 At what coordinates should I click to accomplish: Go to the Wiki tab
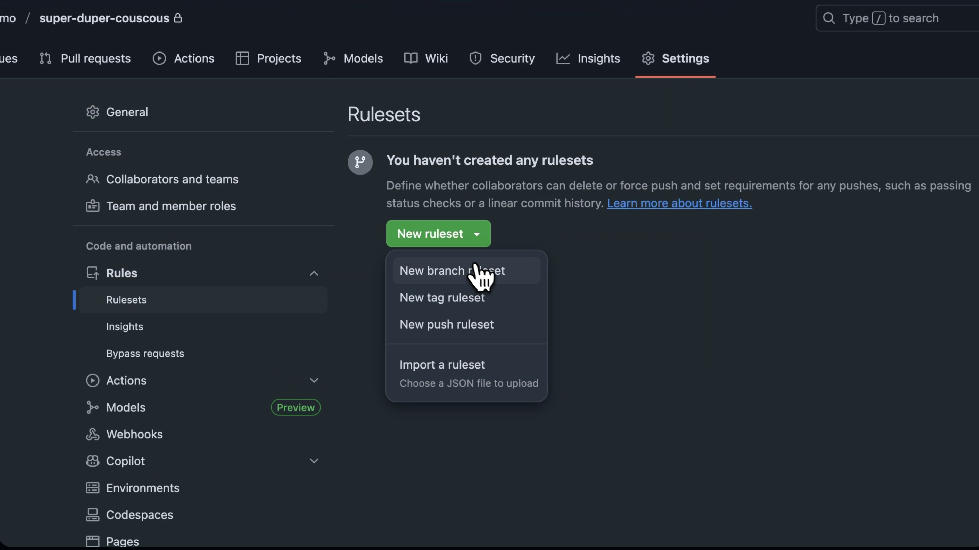point(426,58)
